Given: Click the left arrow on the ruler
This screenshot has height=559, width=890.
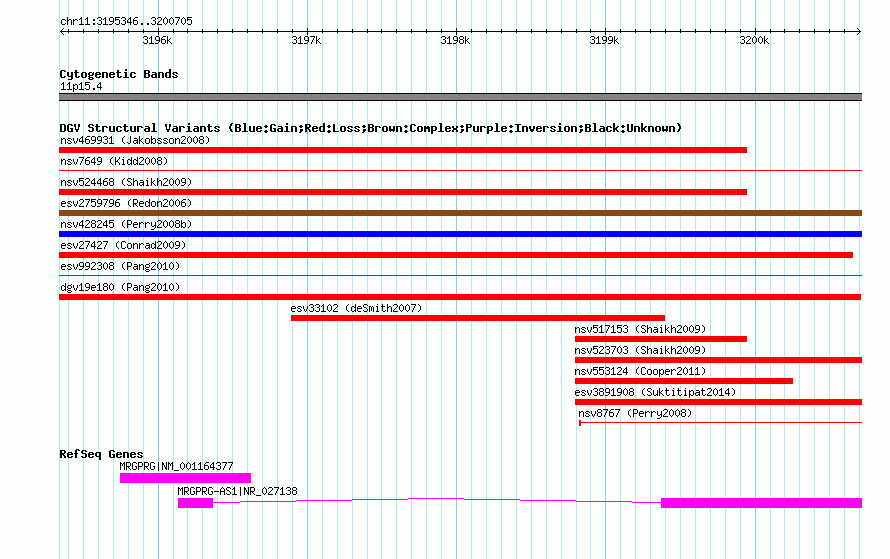Looking at the screenshot, I should coord(62,32).
